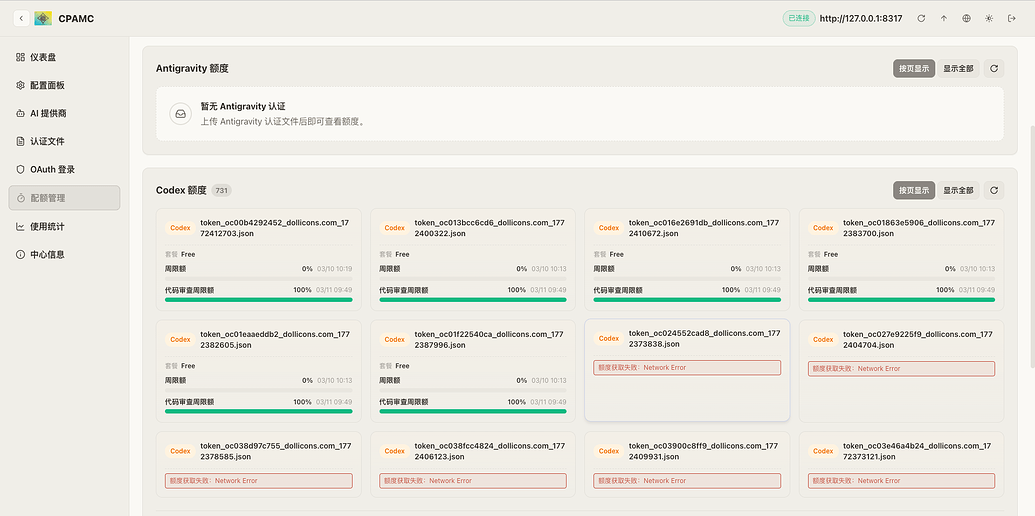
Task: Click Network Error message on token_oc038fcc4824 card
Action: 473,480
